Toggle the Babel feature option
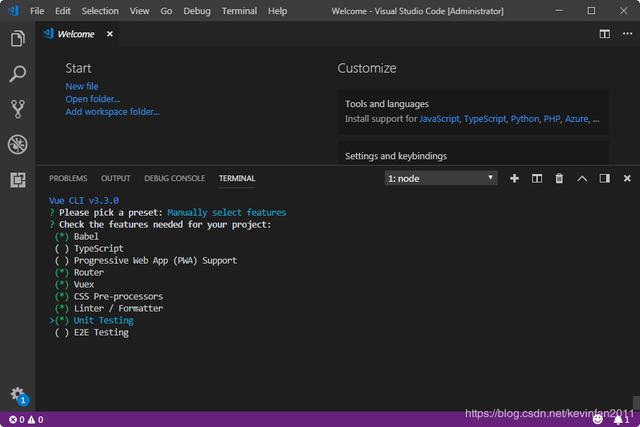640x427 pixels. click(x=76, y=236)
